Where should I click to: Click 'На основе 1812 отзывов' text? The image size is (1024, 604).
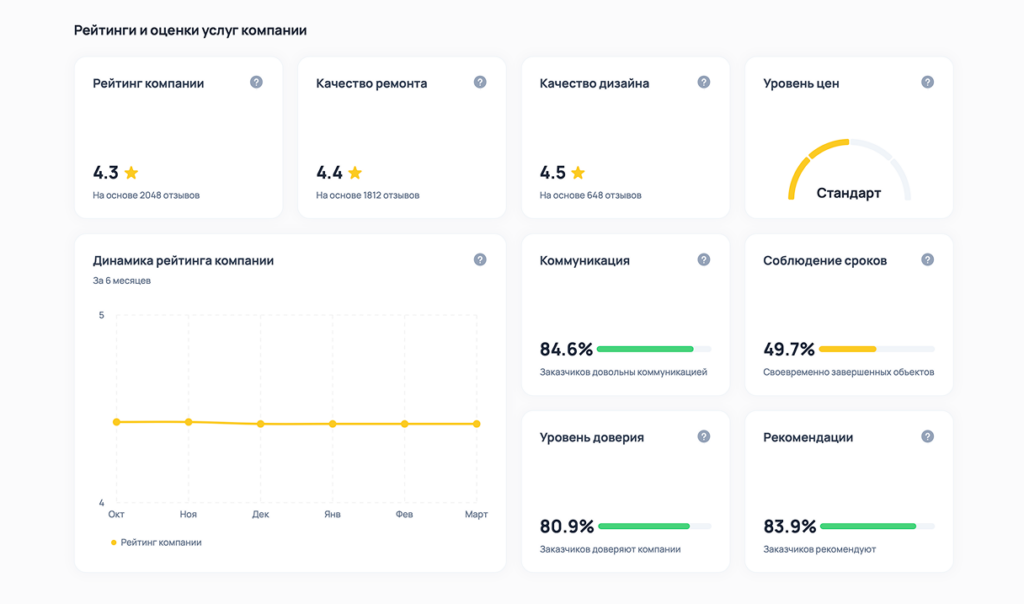[368, 195]
